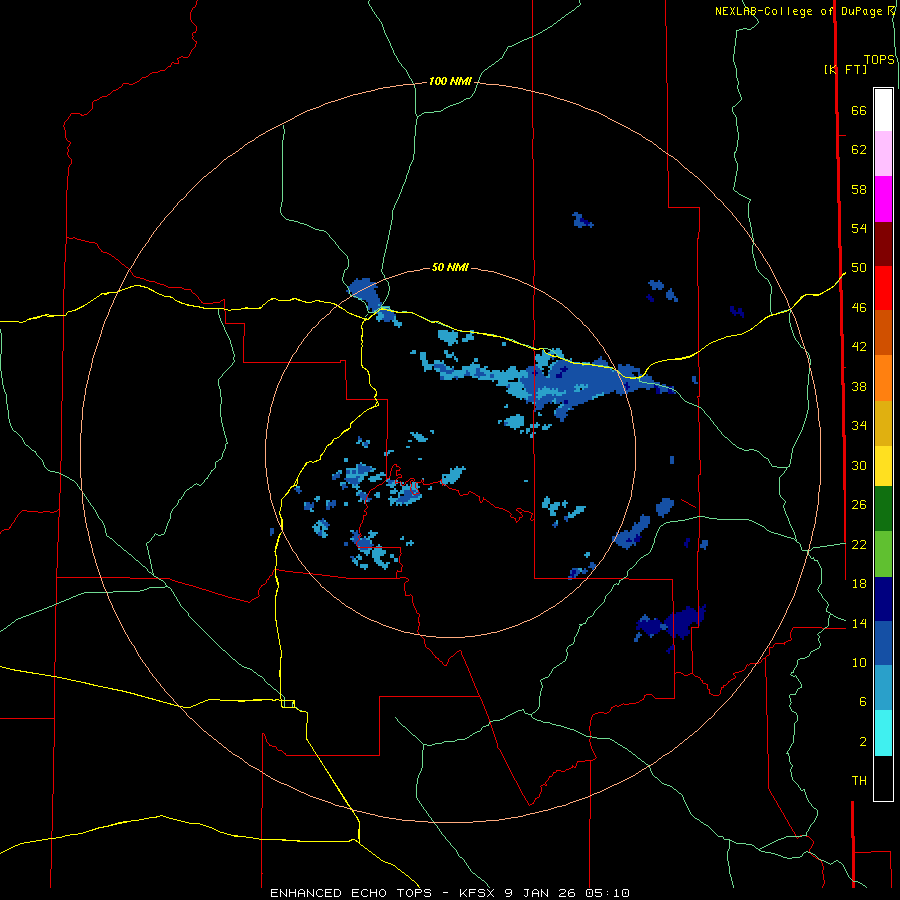Click the legend value "22"
Image resolution: width=900 pixels, height=900 pixels.
point(859,544)
